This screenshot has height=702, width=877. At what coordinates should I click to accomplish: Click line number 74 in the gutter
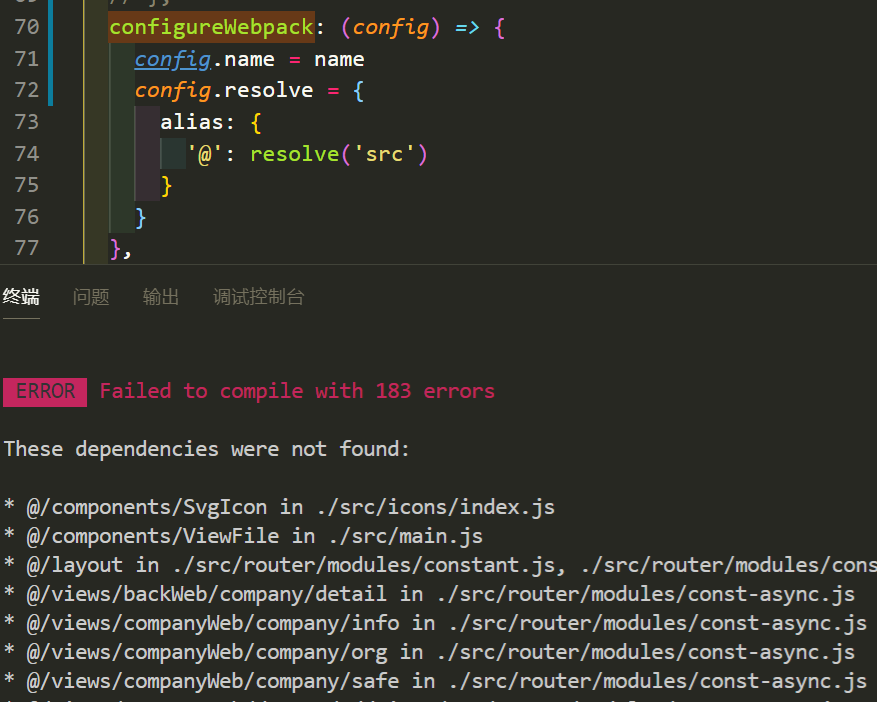[x=26, y=154]
